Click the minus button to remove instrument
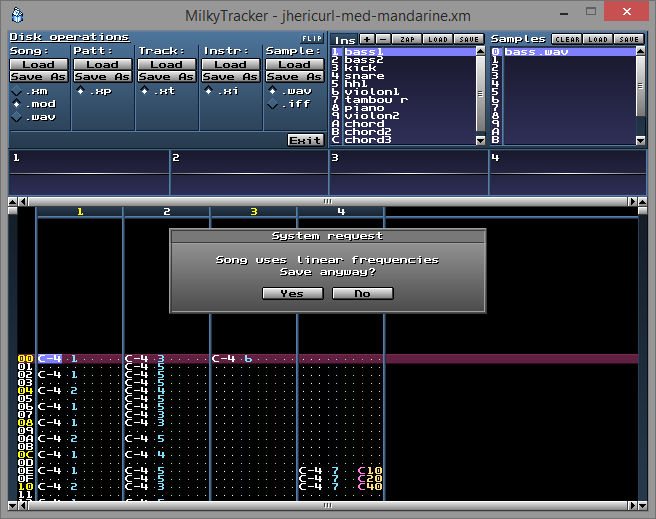Image resolution: width=656 pixels, height=519 pixels. 383,39
